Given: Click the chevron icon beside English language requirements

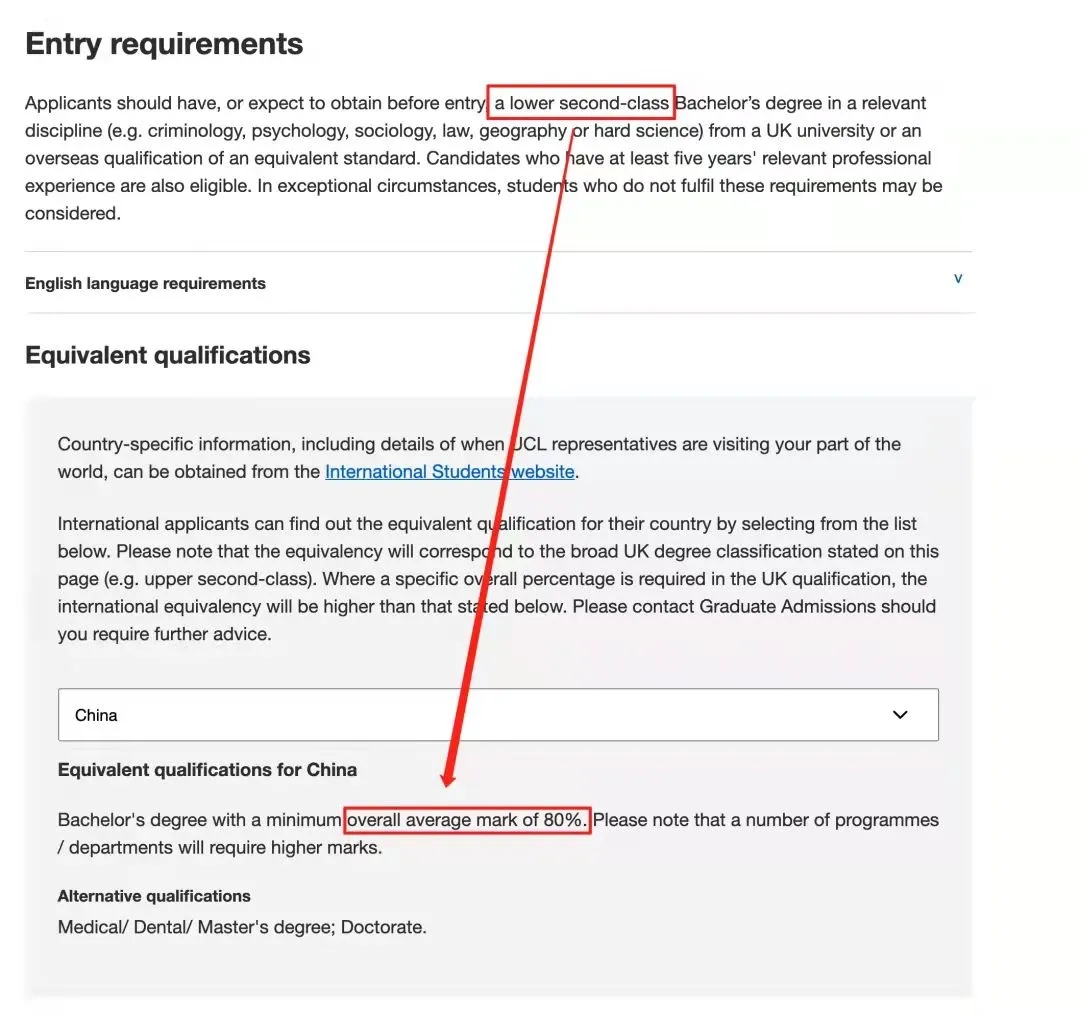Looking at the screenshot, I should click(957, 279).
